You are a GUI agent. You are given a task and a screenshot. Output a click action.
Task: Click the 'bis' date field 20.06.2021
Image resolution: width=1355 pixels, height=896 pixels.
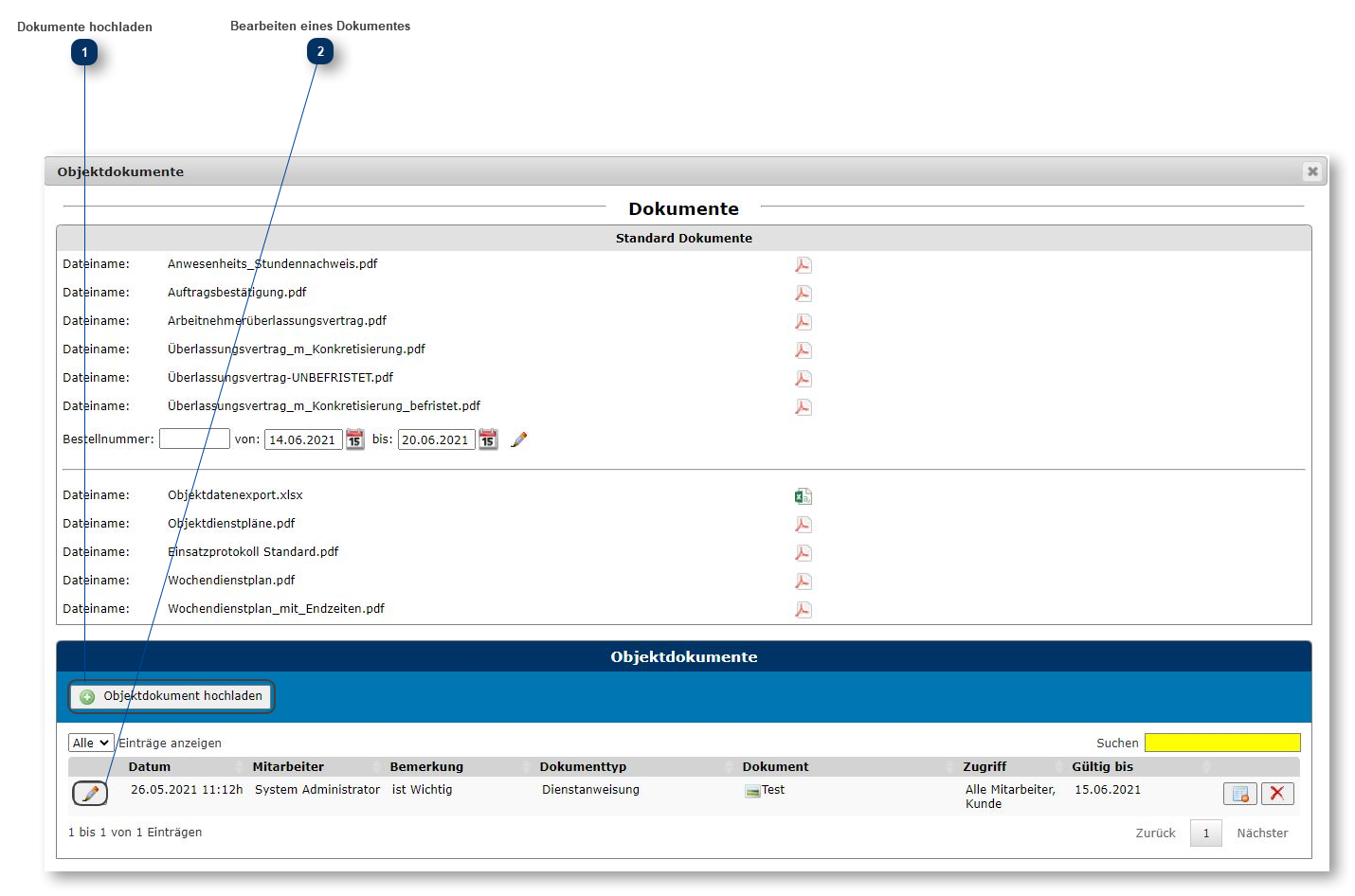436,439
